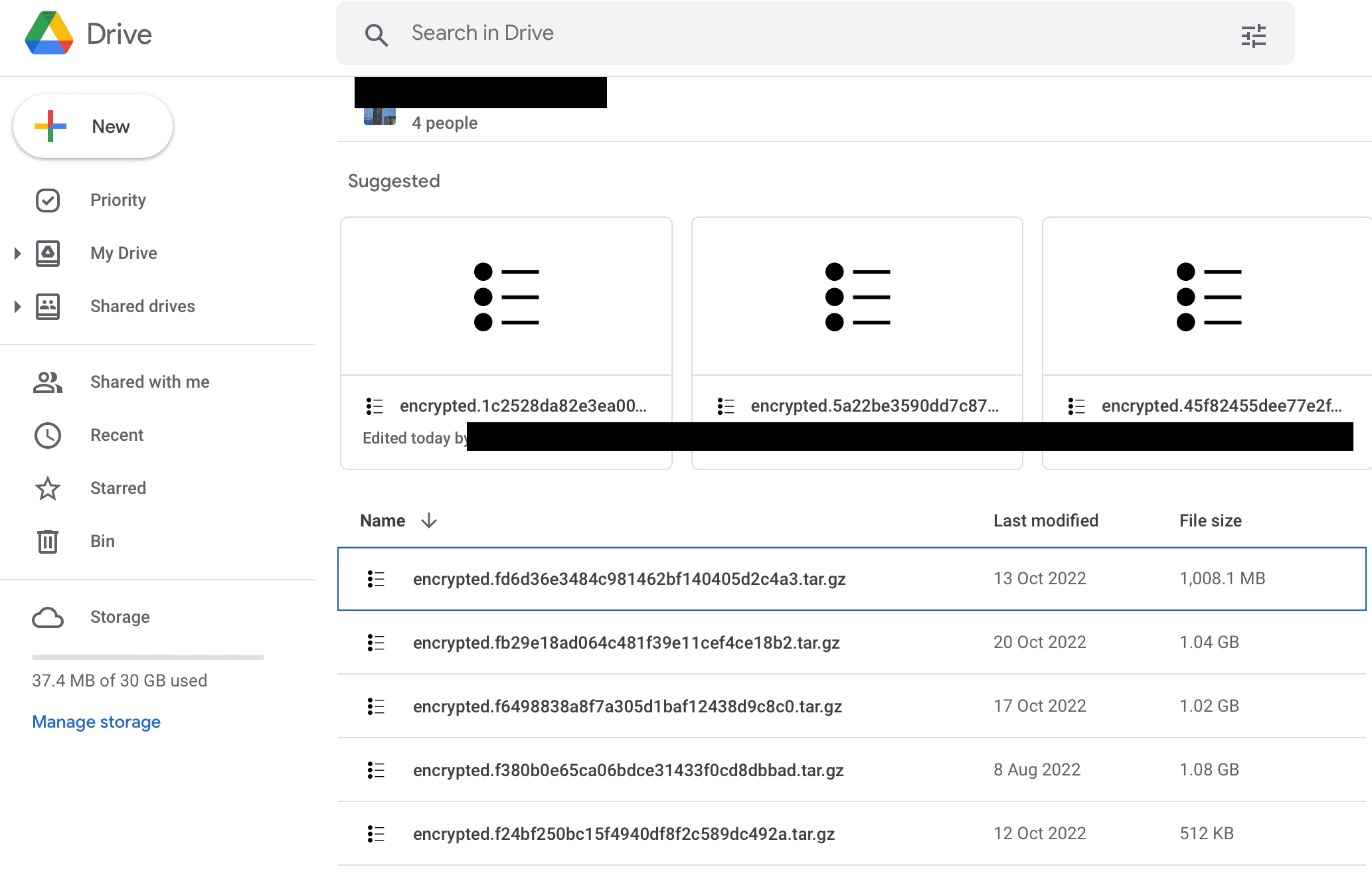1372x887 pixels.
Task: Open the Shared with me section
Action: (149, 382)
